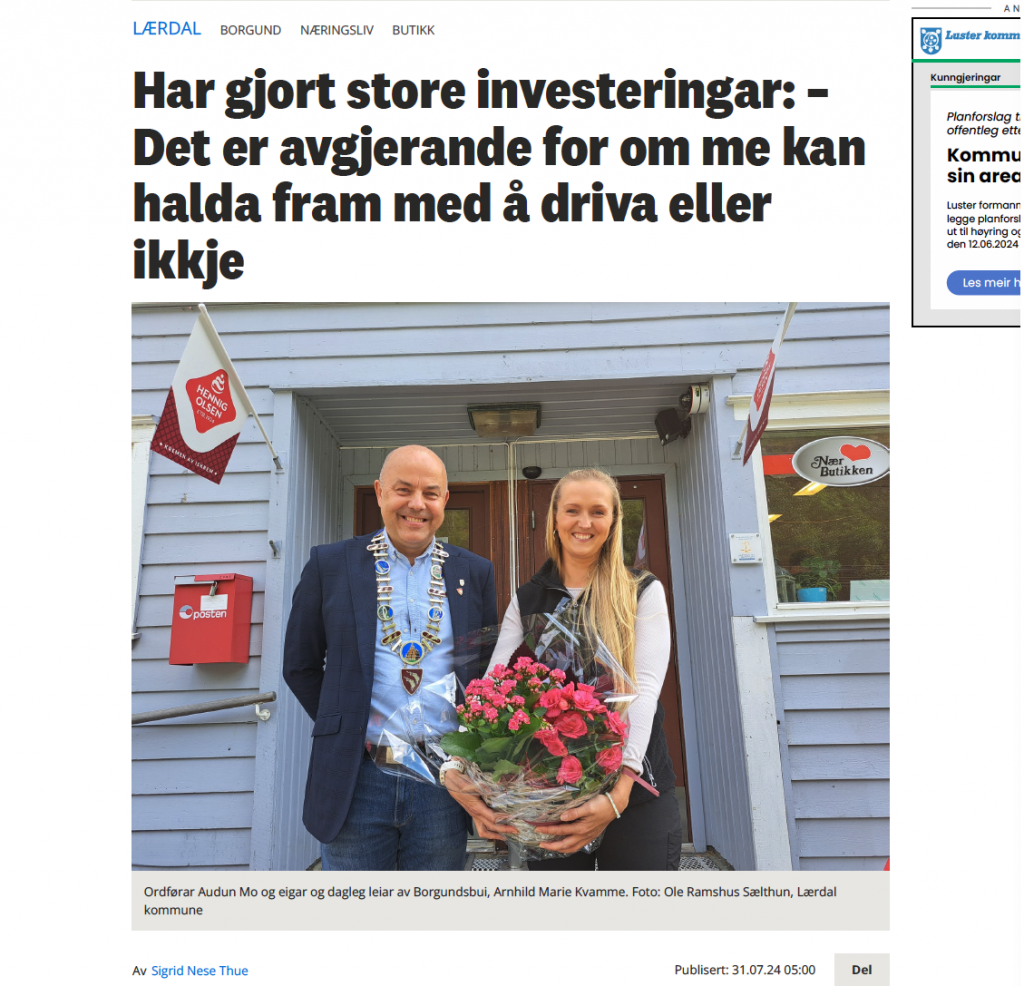1024x986 pixels.
Task: Click the article headline text
Action: 500,176
